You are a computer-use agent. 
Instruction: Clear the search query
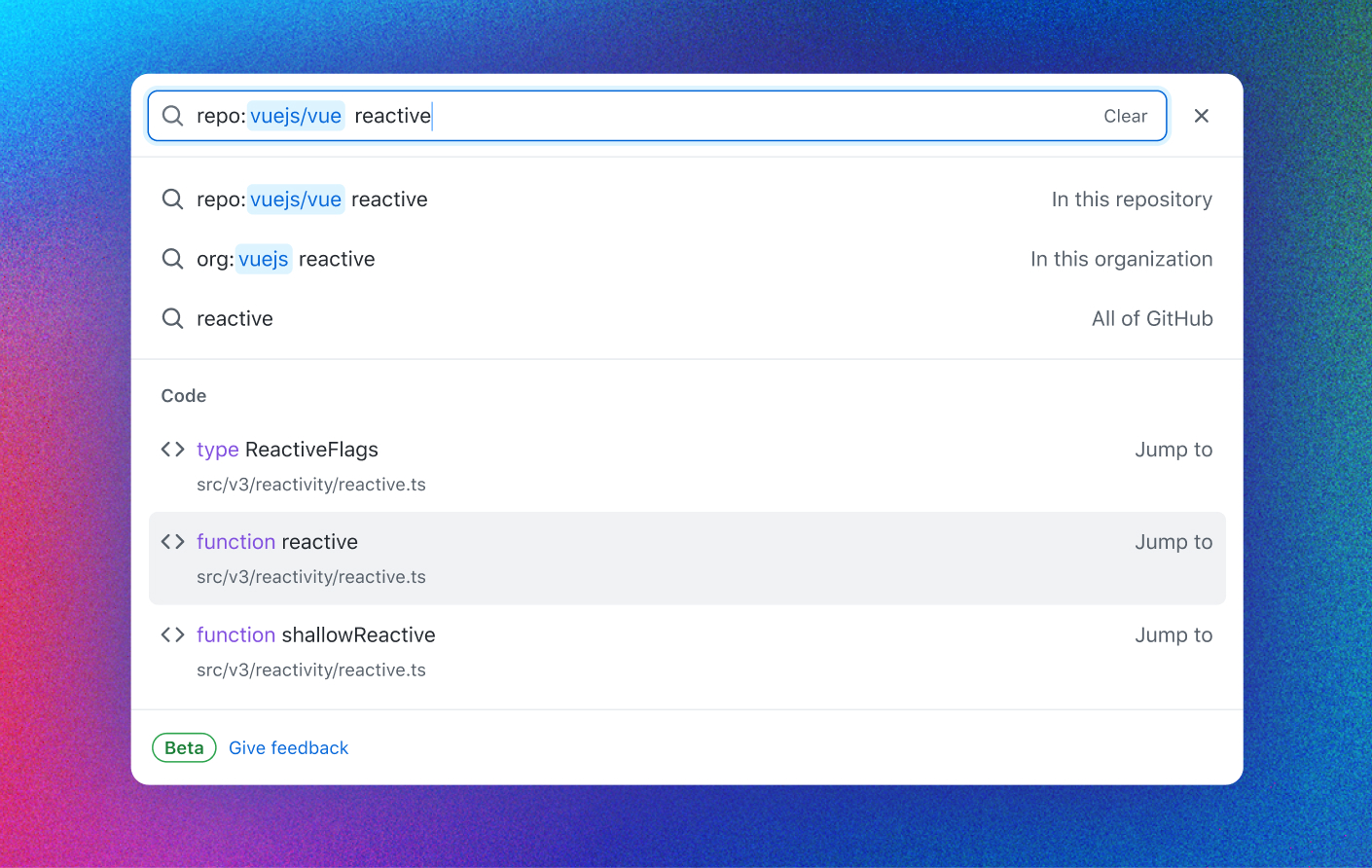pyautogui.click(x=1125, y=116)
